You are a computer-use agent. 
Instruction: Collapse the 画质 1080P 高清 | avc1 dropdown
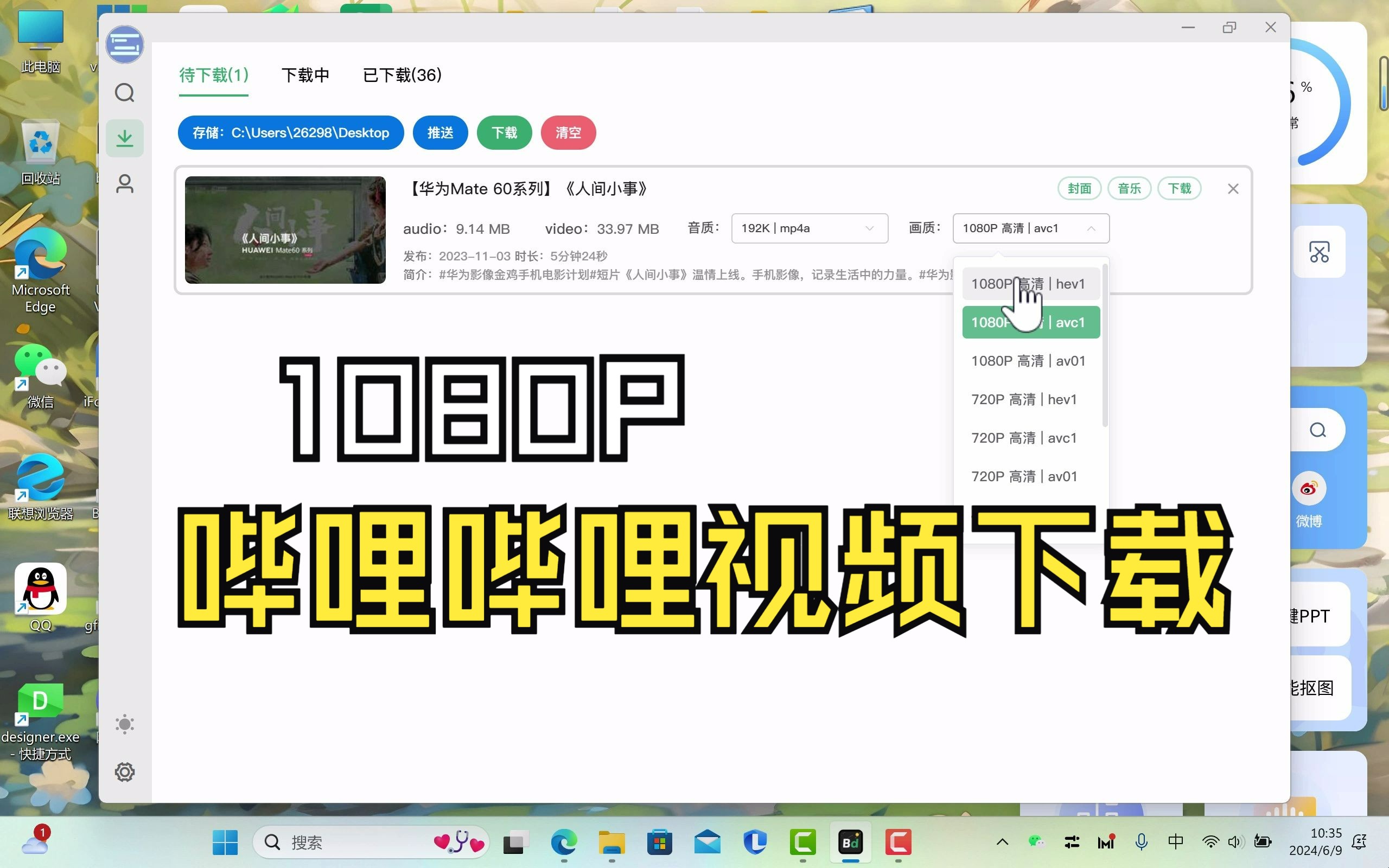[x=1031, y=228]
